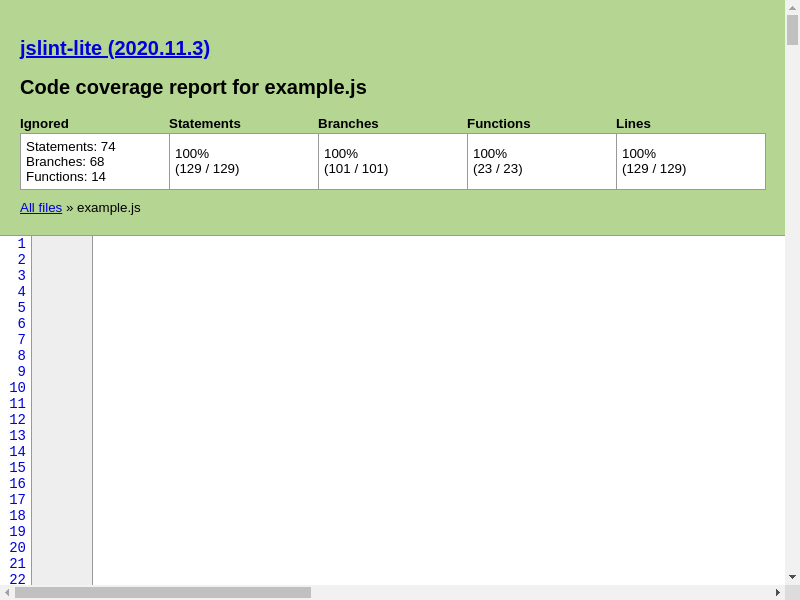Open the jslint-lite (2020.11.3) link

[x=115, y=48]
